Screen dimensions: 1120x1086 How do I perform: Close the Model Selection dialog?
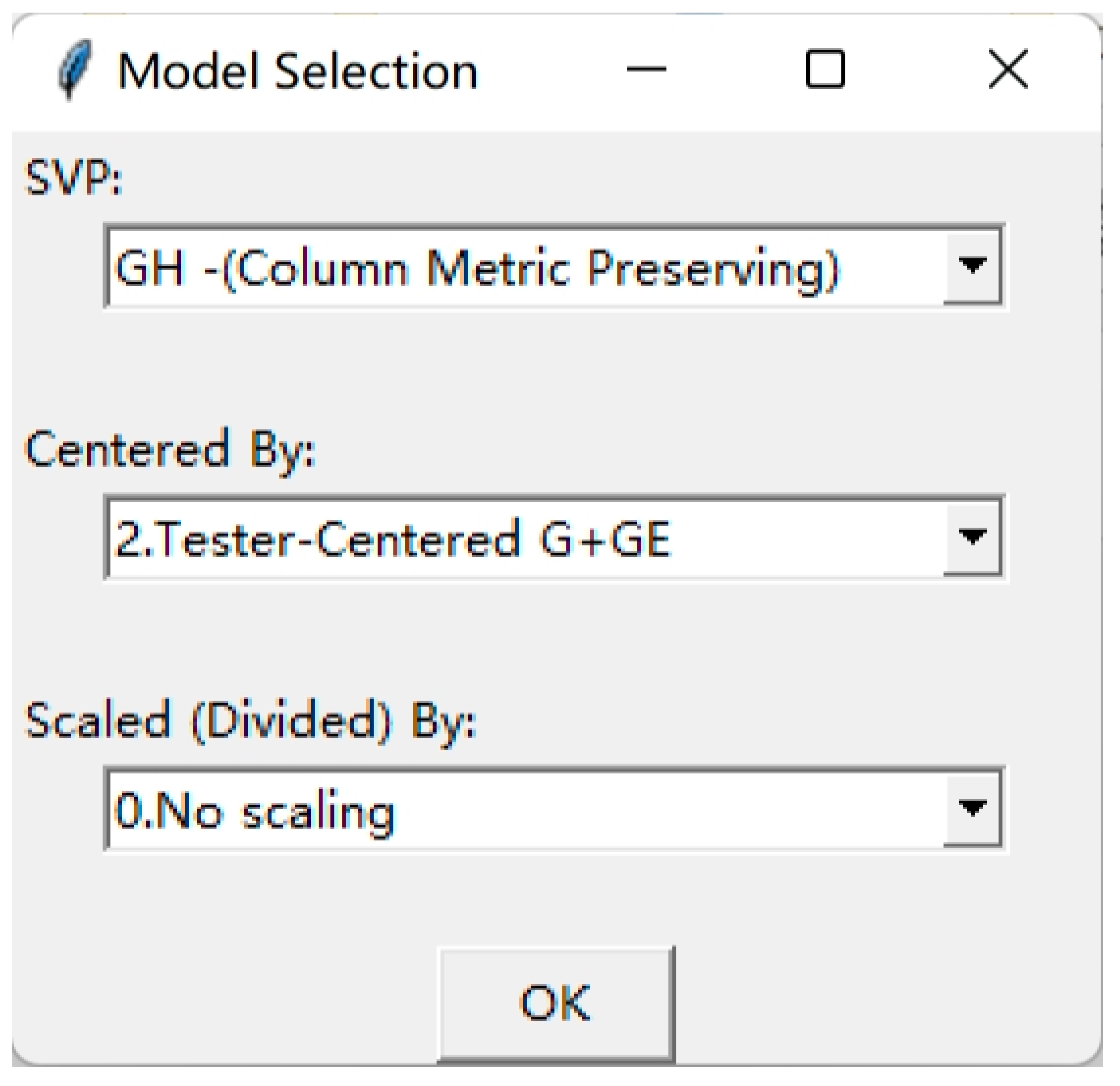pyautogui.click(x=1008, y=70)
